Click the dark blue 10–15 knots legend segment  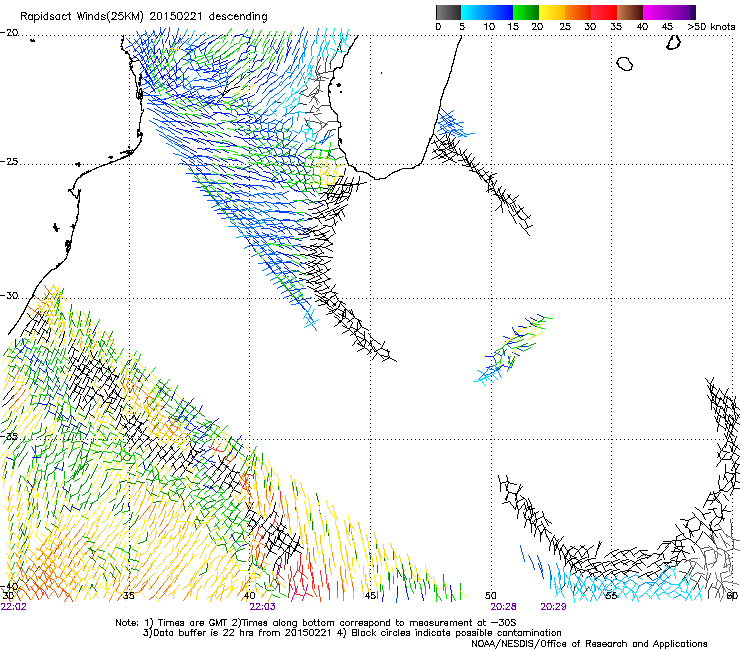click(500, 12)
